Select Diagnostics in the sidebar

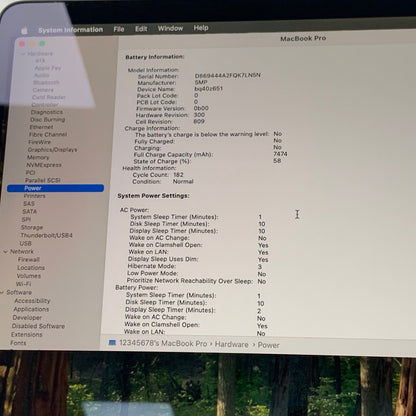coord(47,112)
